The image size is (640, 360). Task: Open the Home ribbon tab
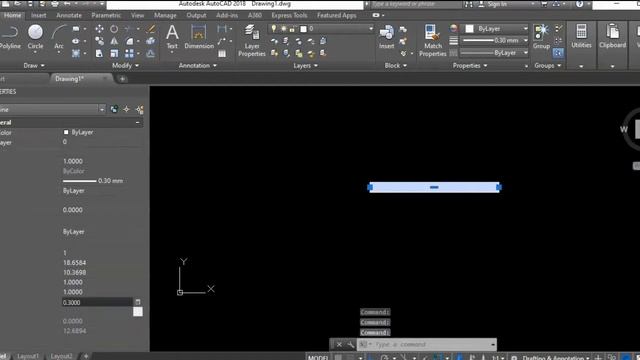click(x=12, y=15)
